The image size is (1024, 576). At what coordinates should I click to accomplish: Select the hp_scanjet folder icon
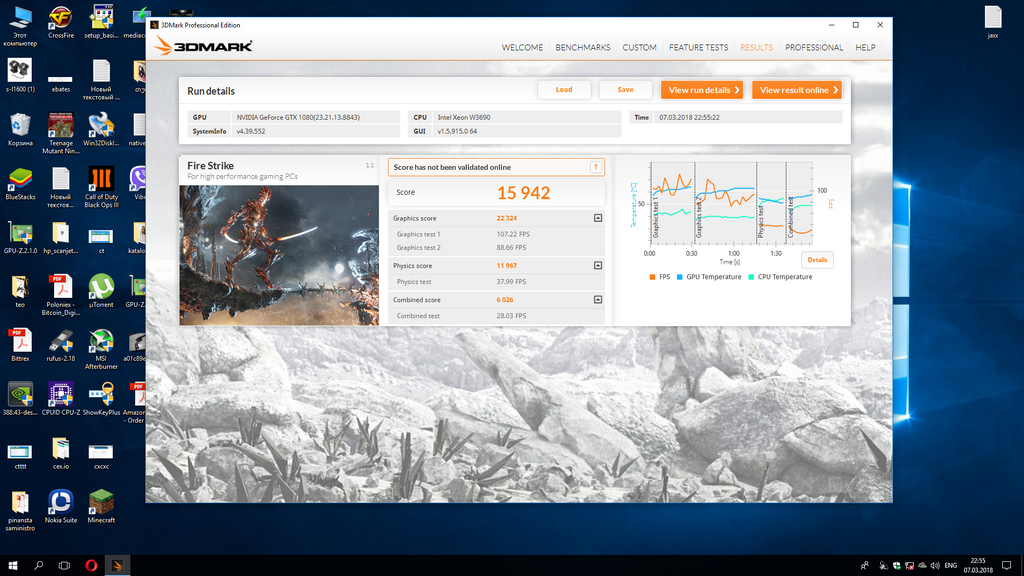tap(61, 238)
